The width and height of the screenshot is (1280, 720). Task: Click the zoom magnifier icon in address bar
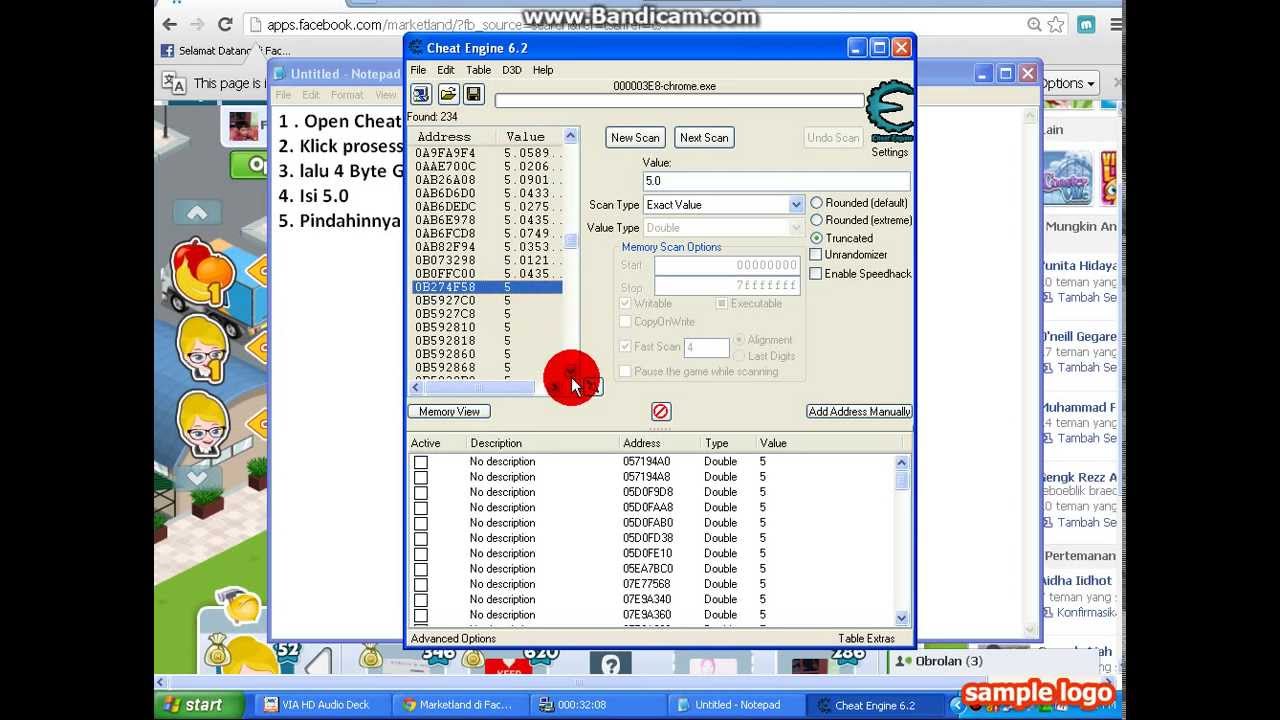pyautogui.click(x=1034, y=25)
